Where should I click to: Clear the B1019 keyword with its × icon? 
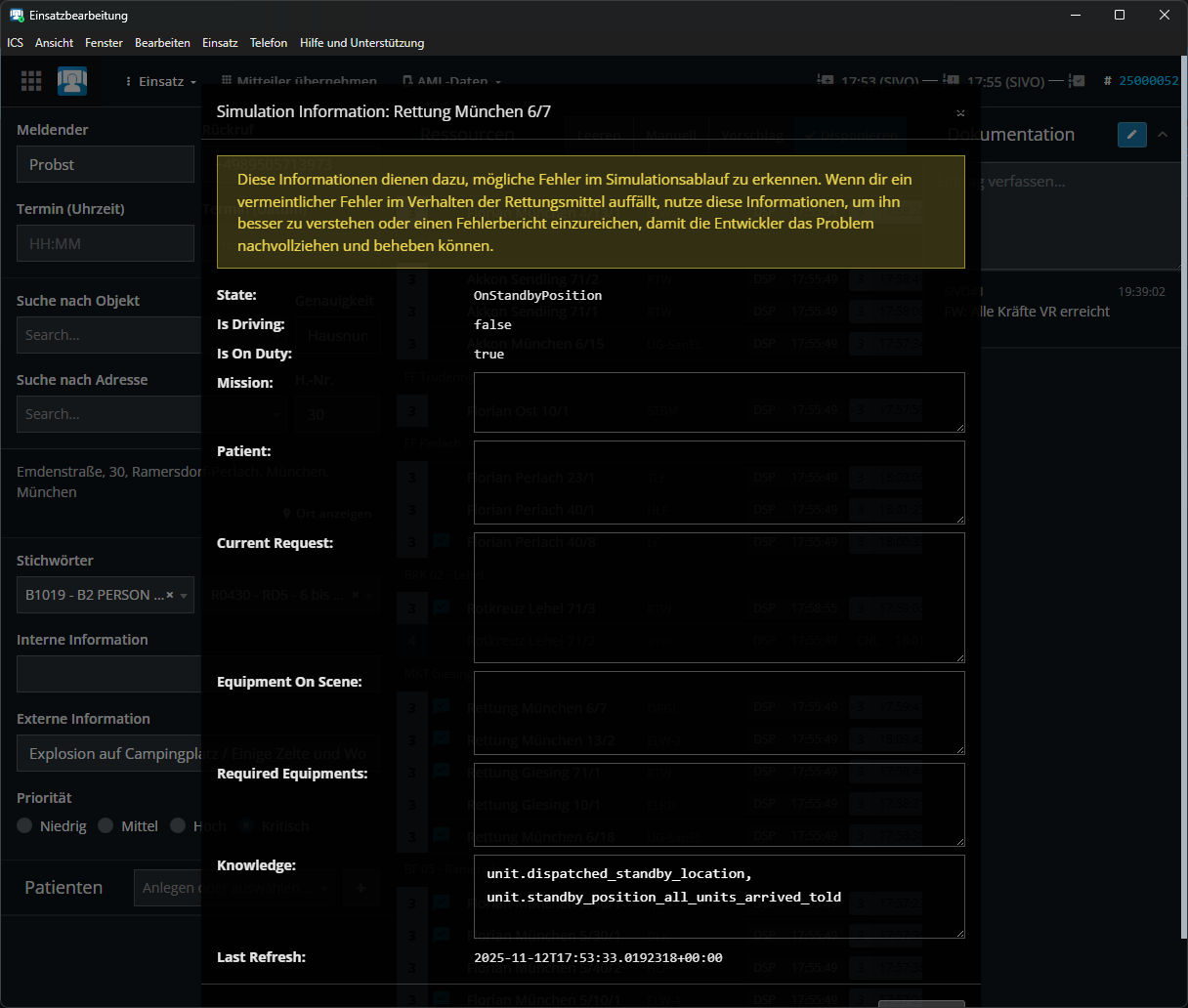coord(170,595)
